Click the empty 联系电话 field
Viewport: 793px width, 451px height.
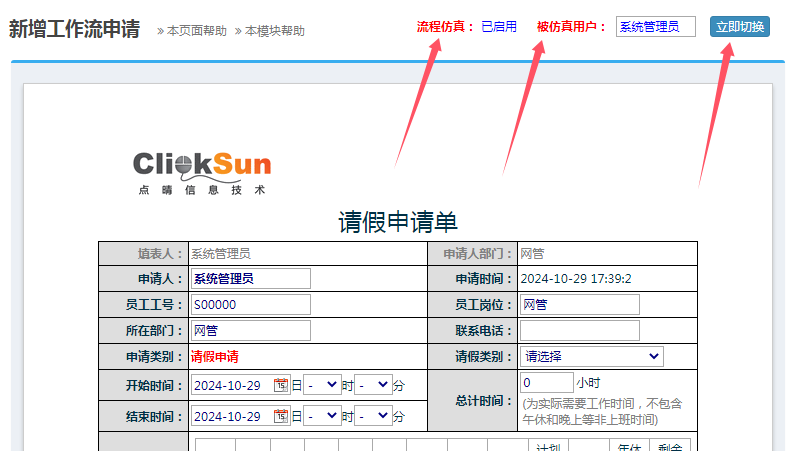coord(579,330)
